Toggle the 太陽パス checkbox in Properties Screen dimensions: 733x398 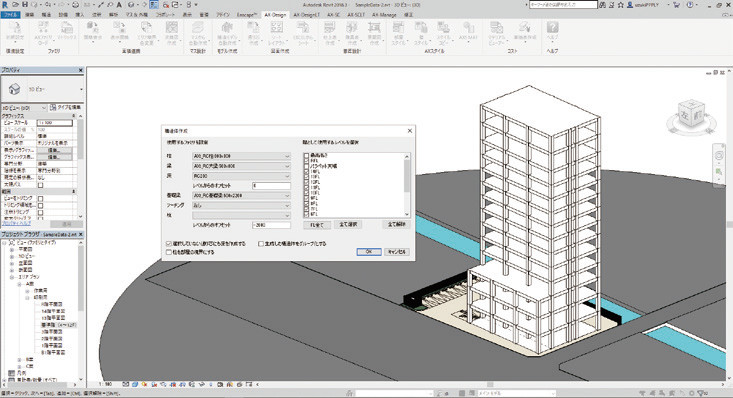pos(41,185)
